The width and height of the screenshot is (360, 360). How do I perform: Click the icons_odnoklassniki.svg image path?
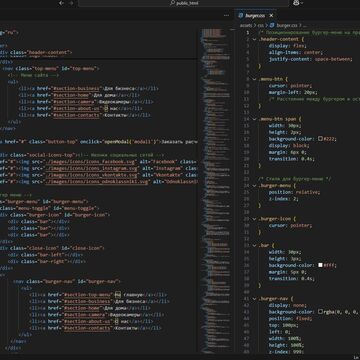tap(96, 182)
